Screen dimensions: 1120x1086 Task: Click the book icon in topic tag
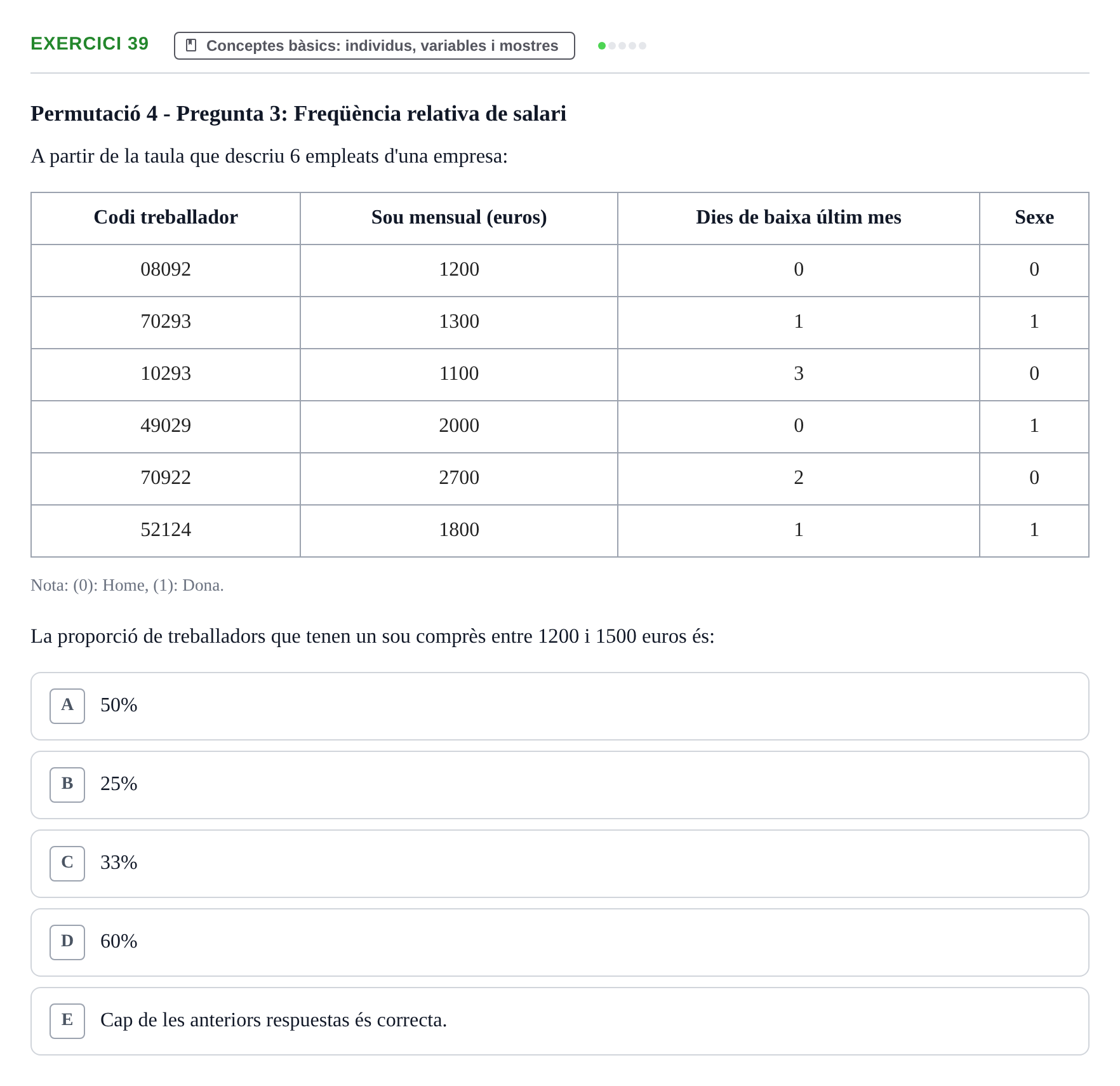tap(191, 45)
